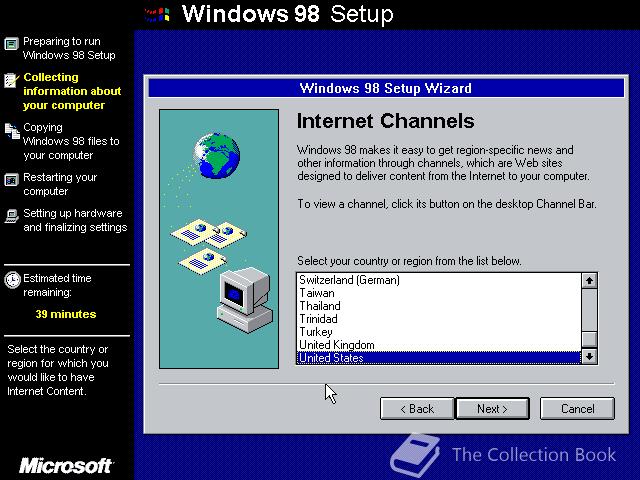The width and height of the screenshot is (640, 480).
Task: Click the Windows 98 Setup Wizard title bar
Action: tap(386, 88)
